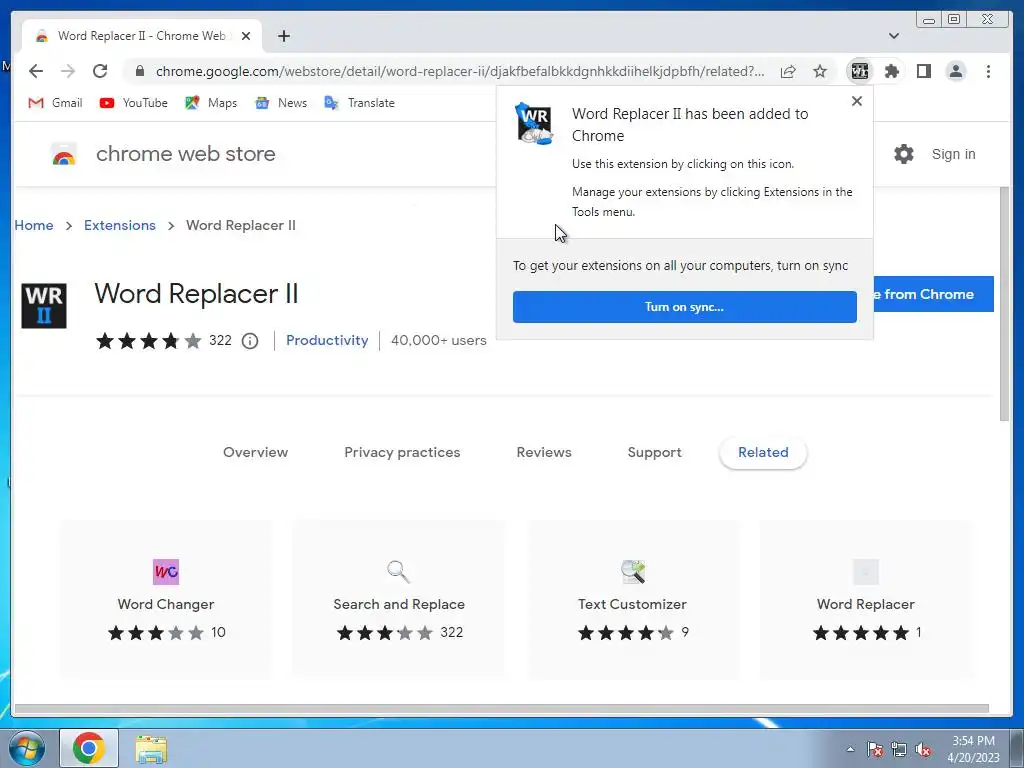Close the Word Replacer II tab
This screenshot has height=768, width=1024.
click(x=246, y=36)
